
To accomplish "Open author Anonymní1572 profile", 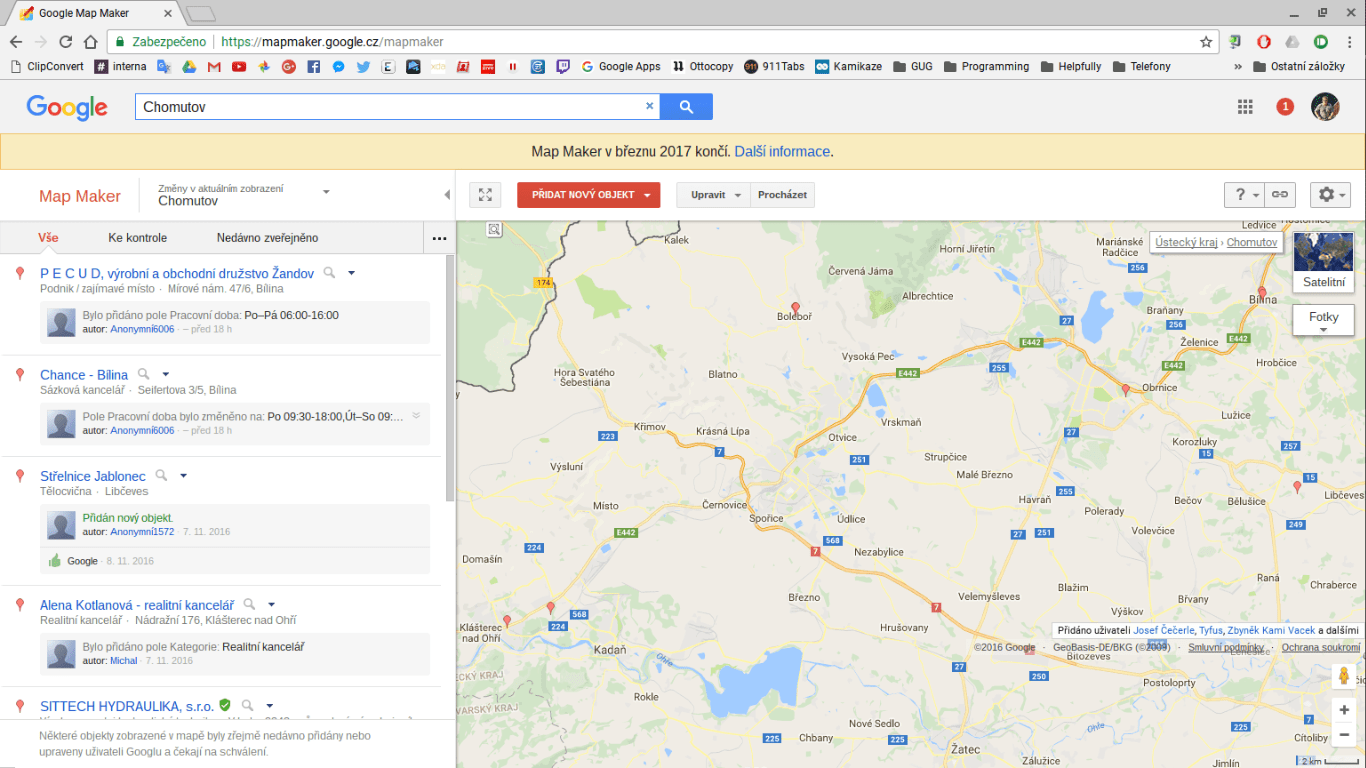I will [142, 532].
